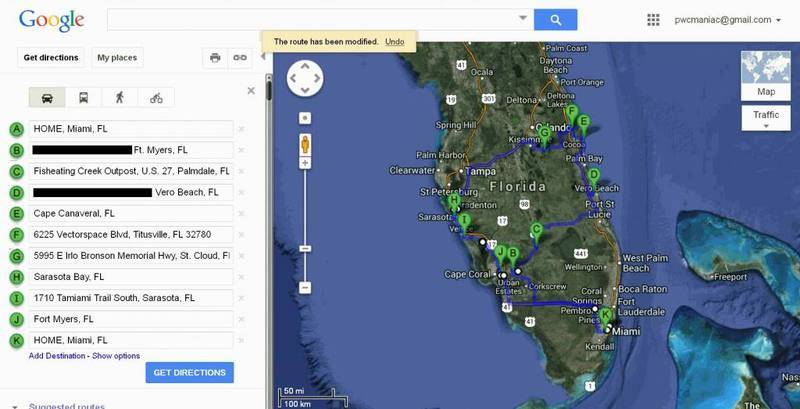Print the directions using printer icon
Viewport: 800px width, 409px height.
[x=215, y=58]
